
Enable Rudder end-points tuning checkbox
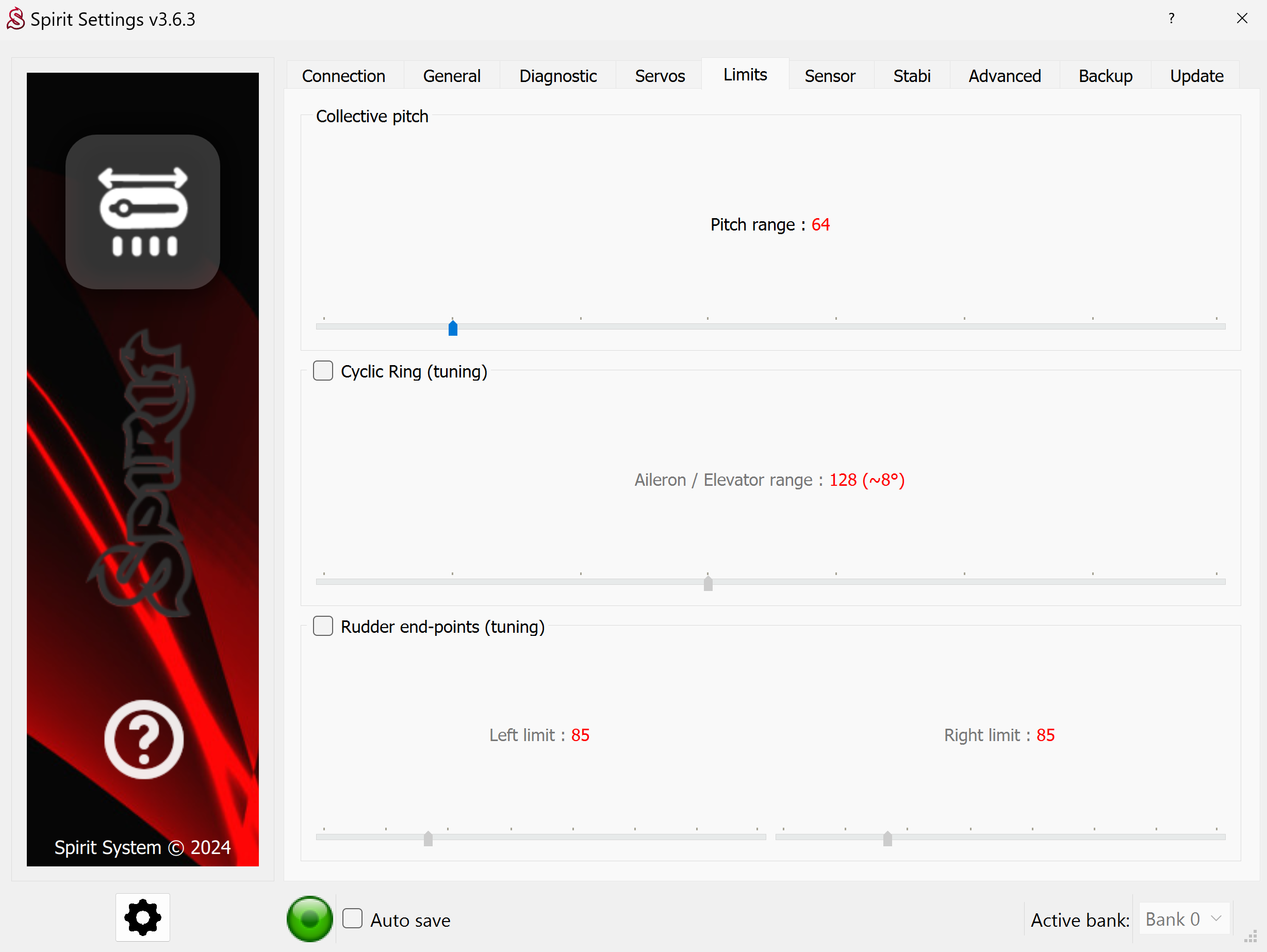(x=323, y=626)
